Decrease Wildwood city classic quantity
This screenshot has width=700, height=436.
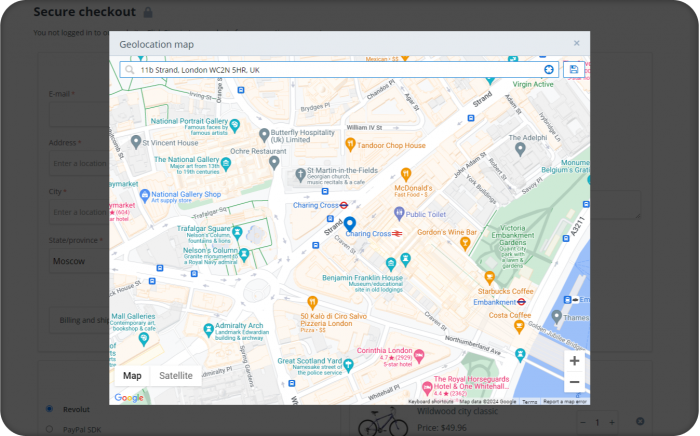tap(583, 422)
